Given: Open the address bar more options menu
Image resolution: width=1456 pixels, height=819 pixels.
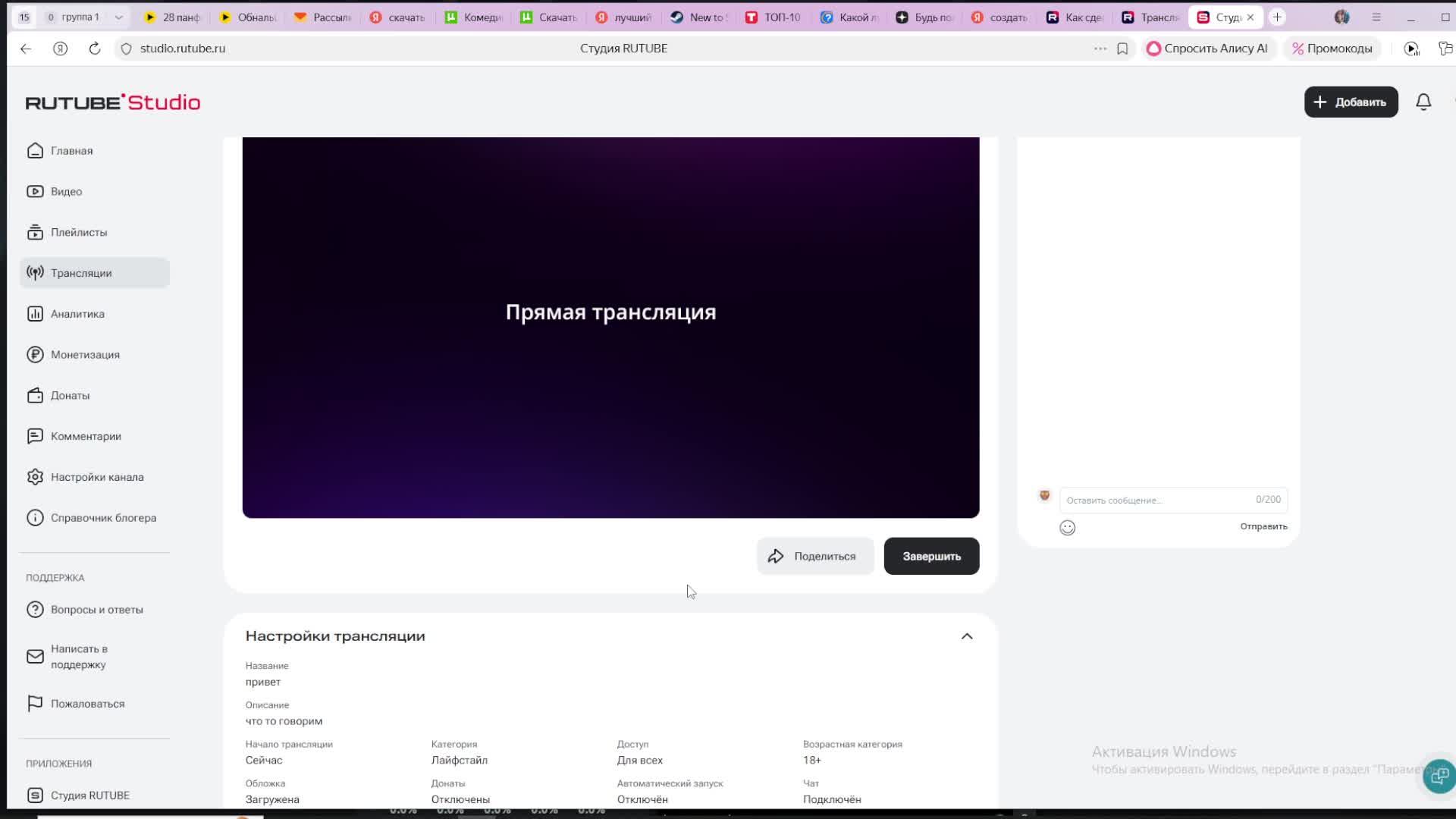Looking at the screenshot, I should coord(1100,48).
